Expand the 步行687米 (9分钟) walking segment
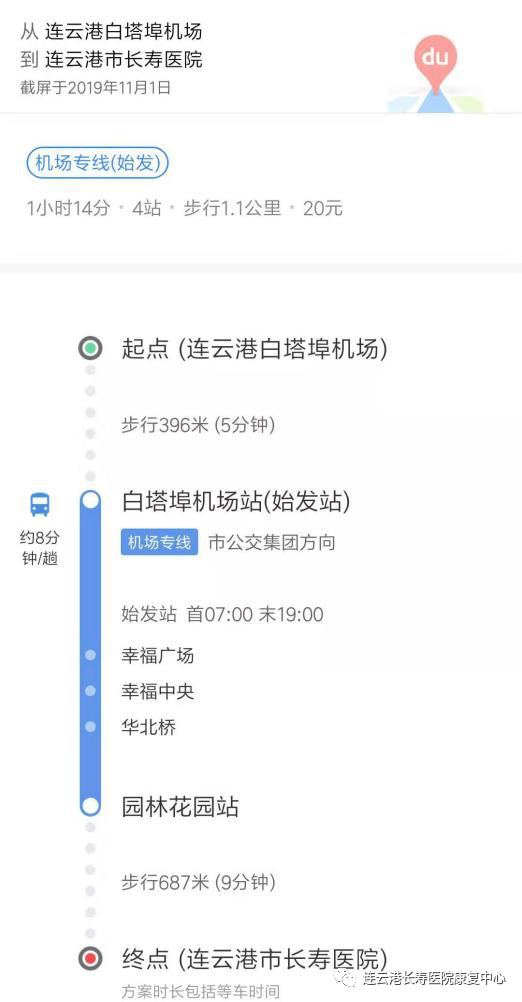 click(x=198, y=883)
